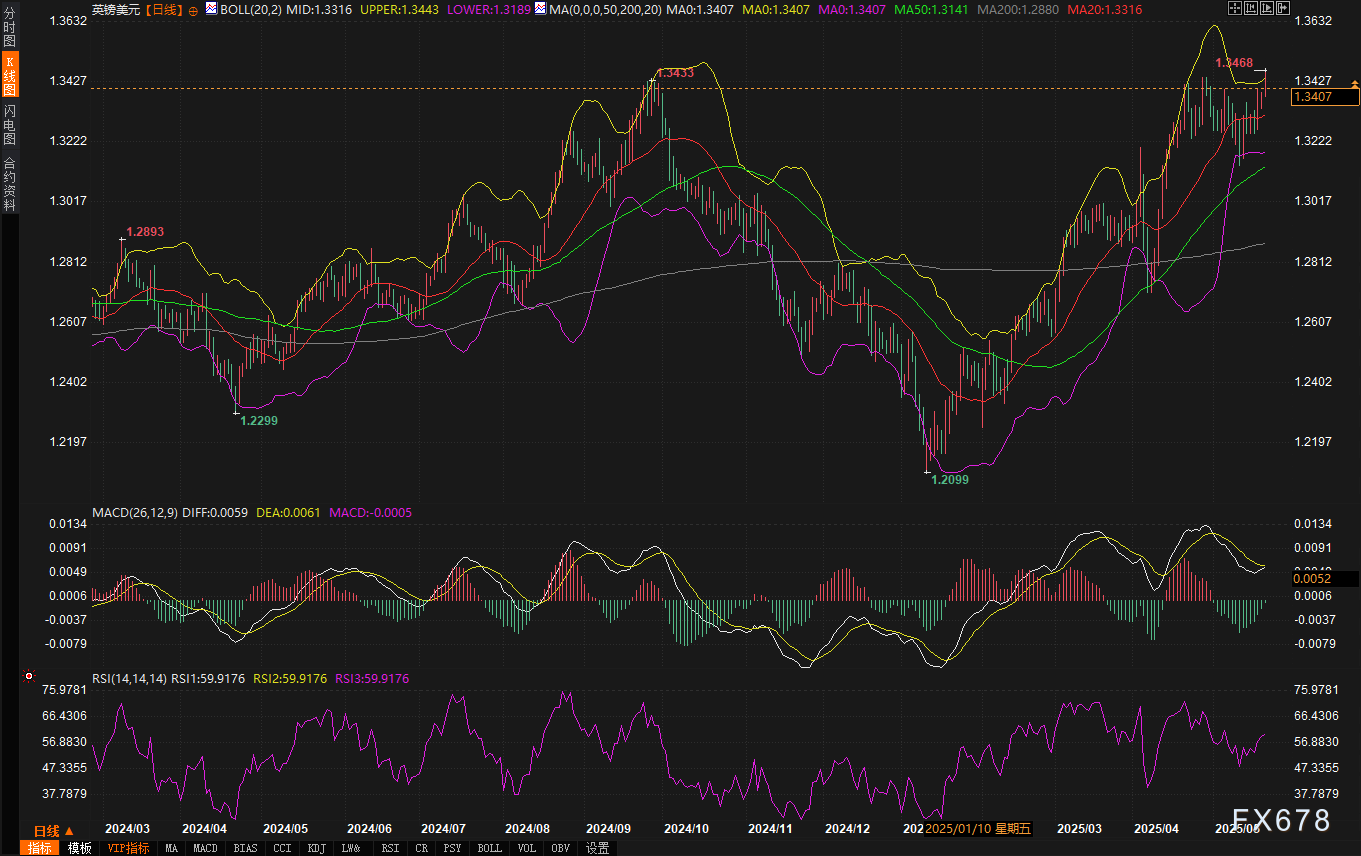Open the 闪电图 side tab

tap(9, 124)
